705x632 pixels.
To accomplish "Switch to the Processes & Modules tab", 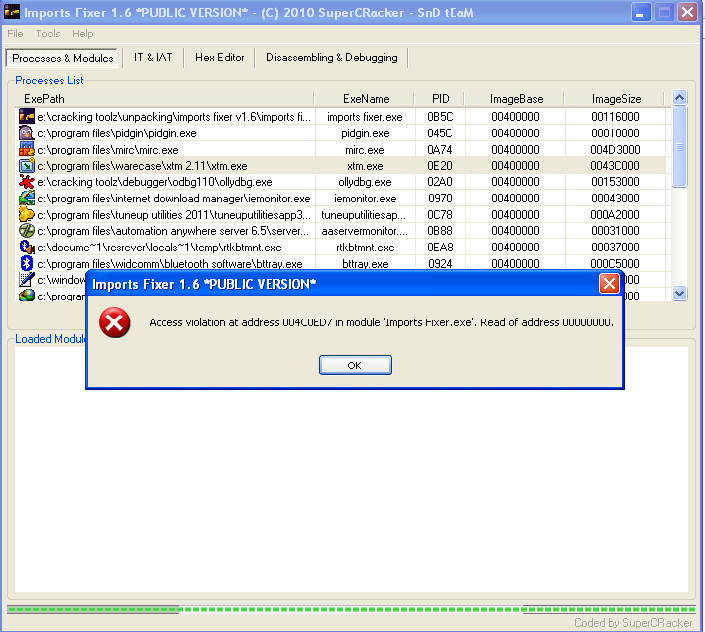I will click(62, 58).
